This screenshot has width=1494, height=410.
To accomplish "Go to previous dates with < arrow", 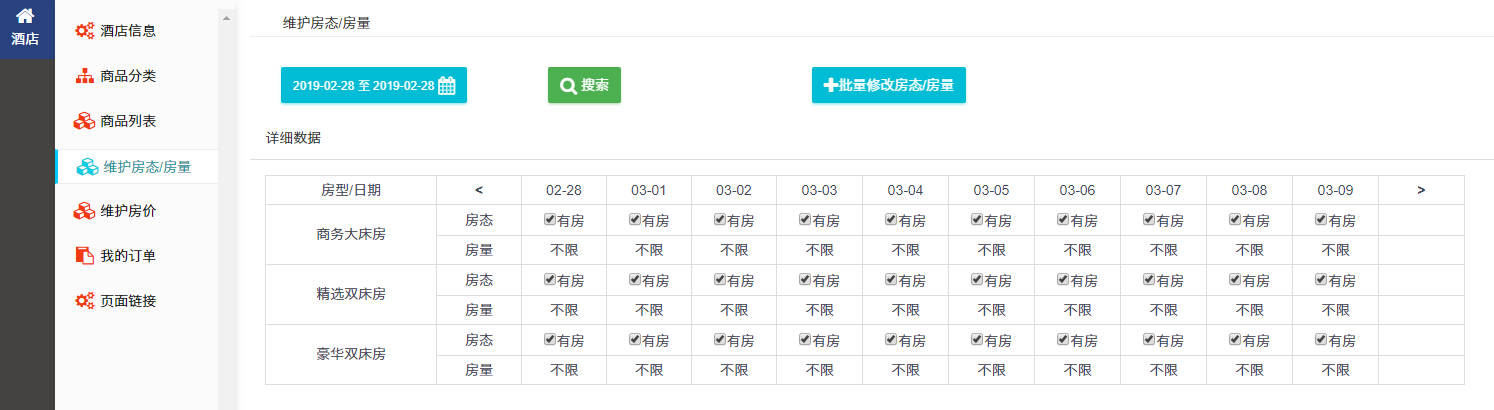I will [479, 190].
